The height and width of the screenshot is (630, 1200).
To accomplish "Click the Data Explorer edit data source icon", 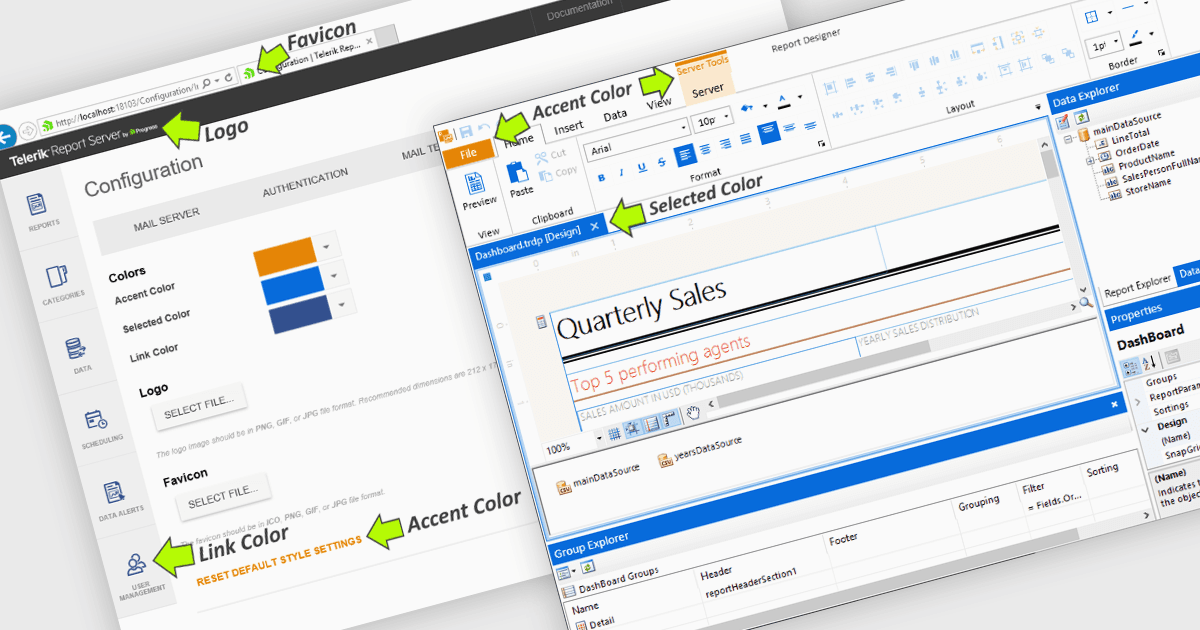I will (x=1062, y=122).
